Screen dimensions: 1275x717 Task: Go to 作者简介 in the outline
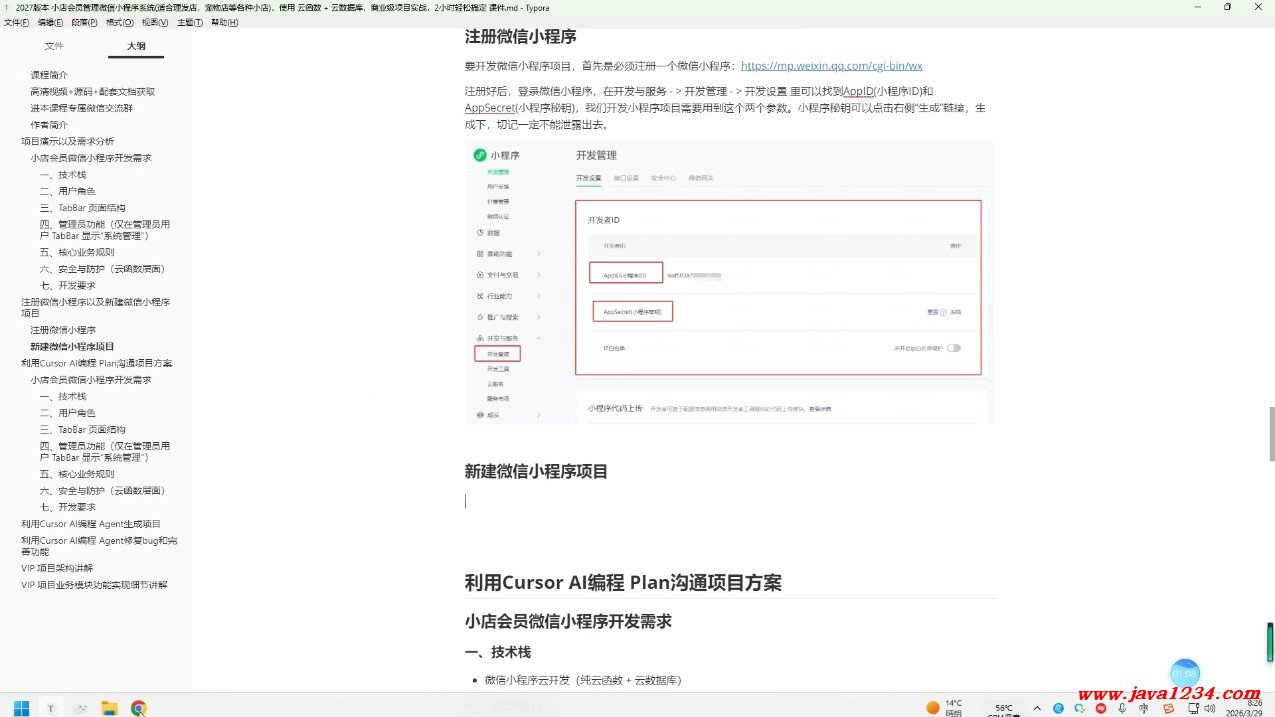click(49, 125)
